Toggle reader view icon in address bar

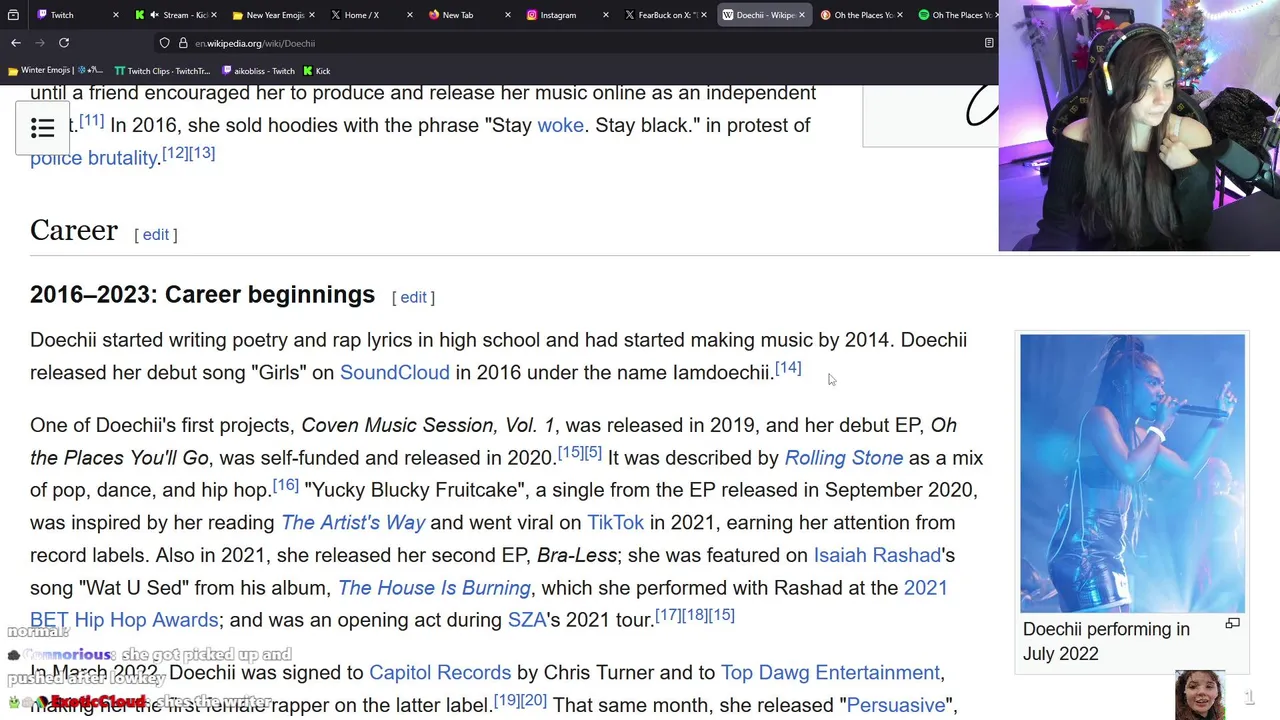pyautogui.click(x=989, y=43)
